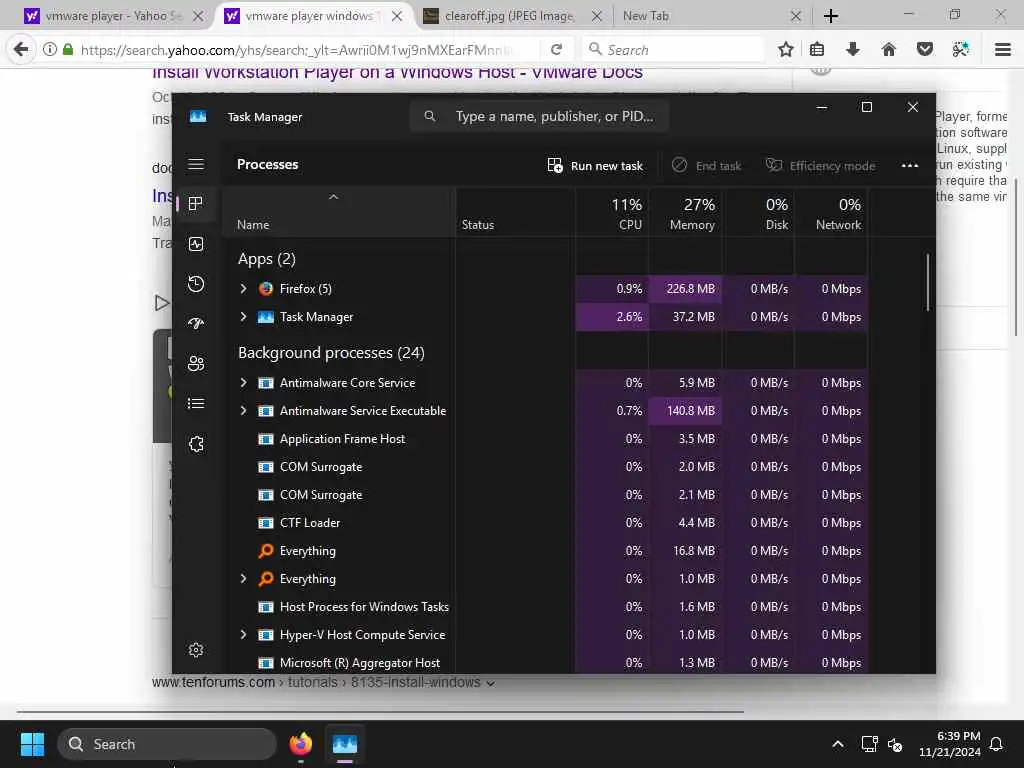
Task: Show hidden system tray icons
Action: (838, 744)
